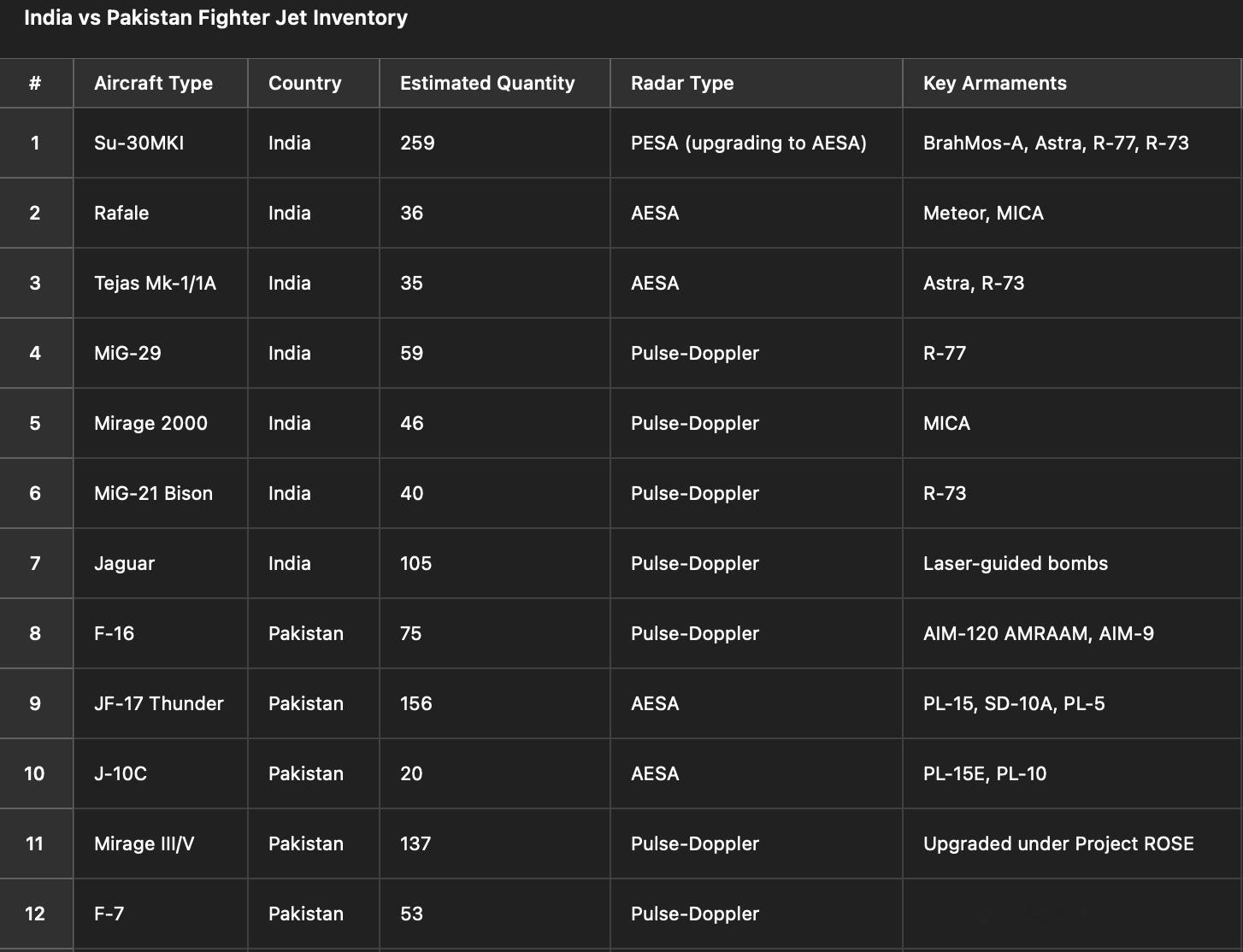
Task: Select the Rafale aircraft cell
Action: [161, 213]
